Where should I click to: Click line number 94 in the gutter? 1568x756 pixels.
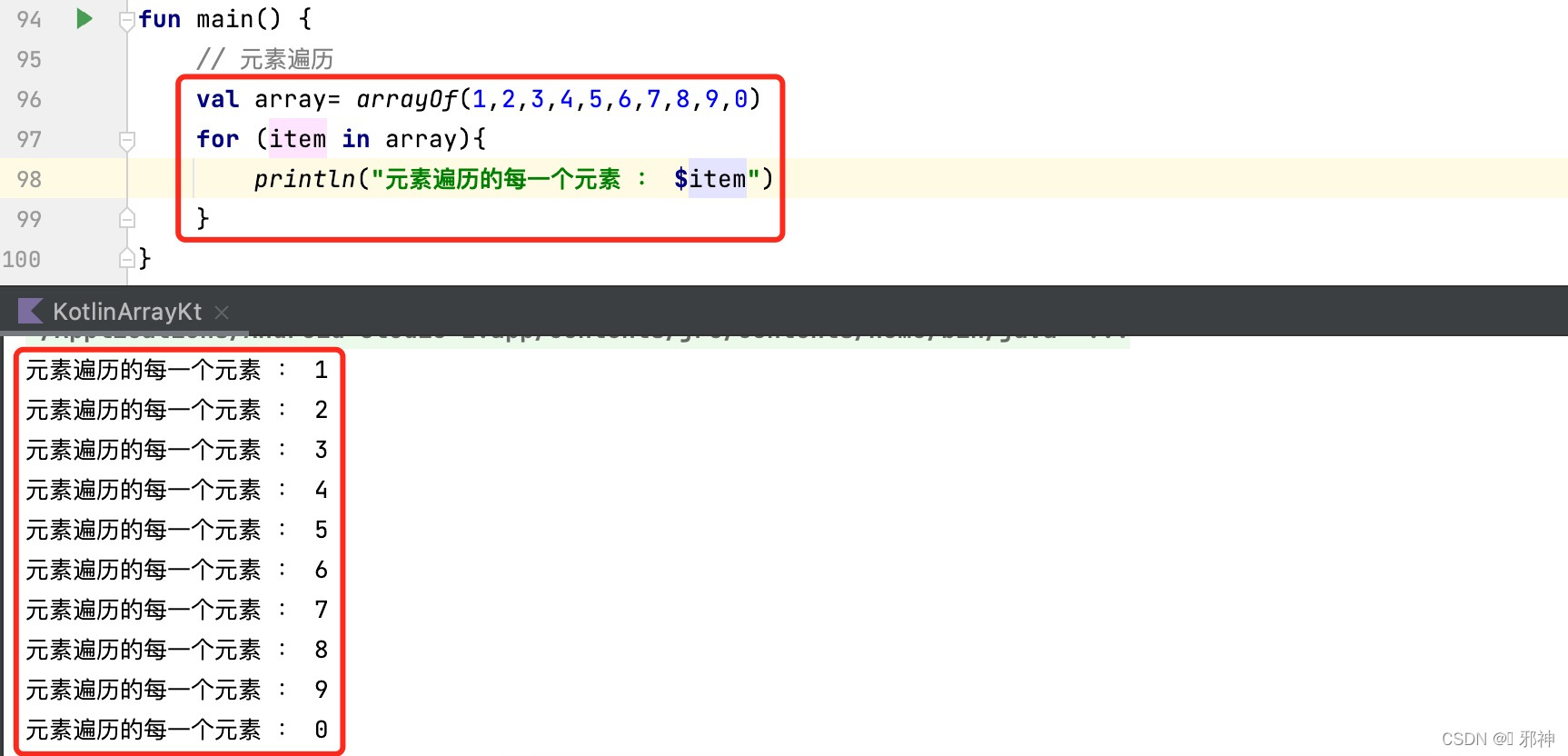(x=29, y=19)
